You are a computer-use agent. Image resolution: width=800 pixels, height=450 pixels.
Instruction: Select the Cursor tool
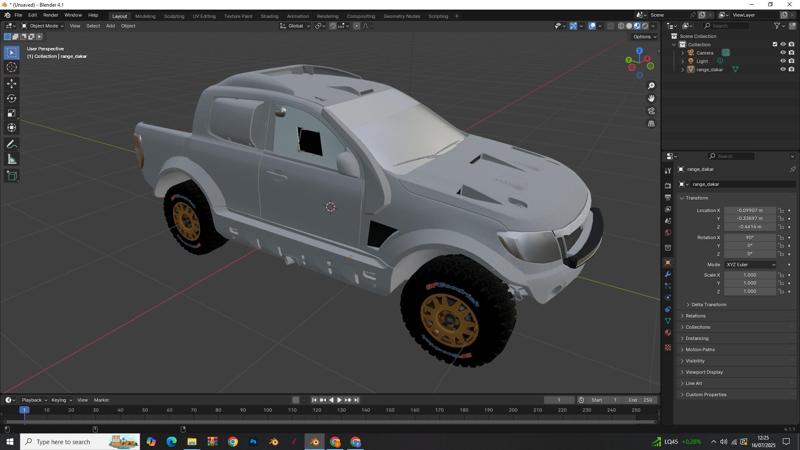[11, 67]
